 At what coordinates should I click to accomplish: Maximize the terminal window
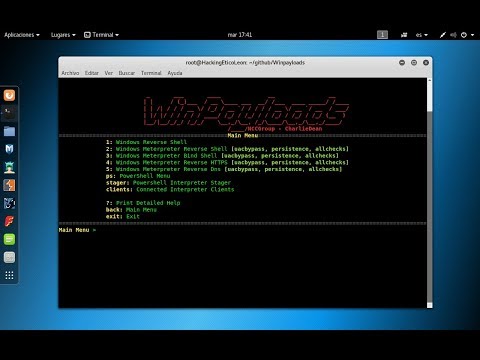point(414,62)
